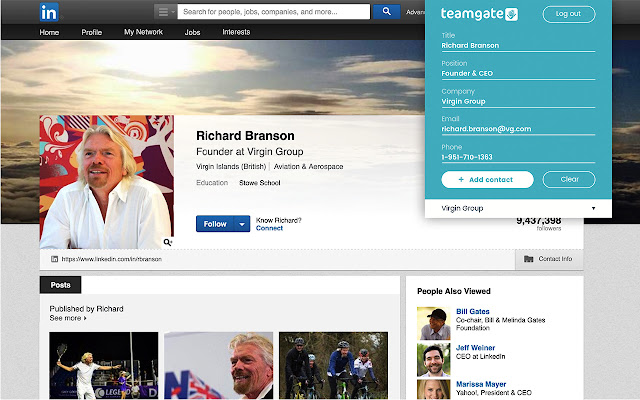The height and width of the screenshot is (400, 640).
Task: Edit the Company field Virgin Group
Action: point(518,101)
